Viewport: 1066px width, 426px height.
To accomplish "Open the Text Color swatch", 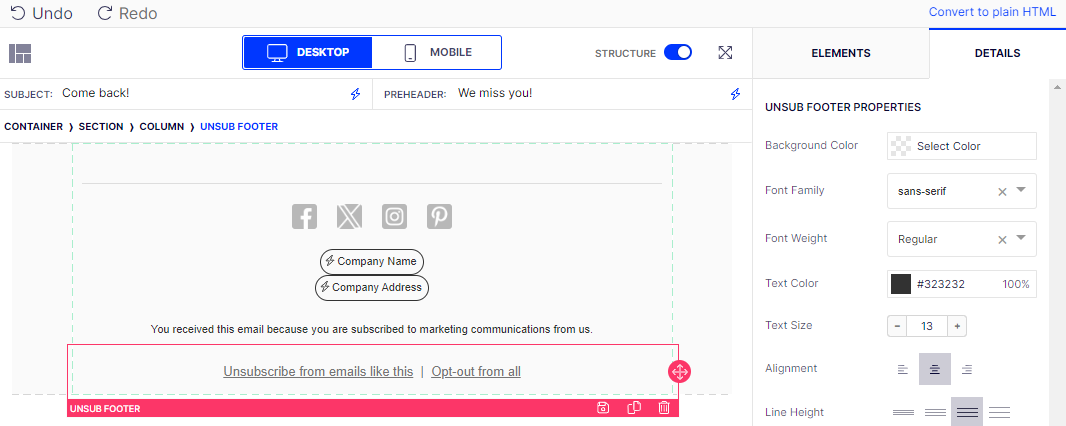I will pos(901,284).
